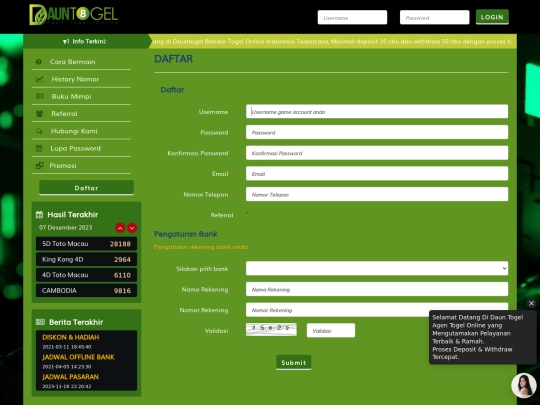Focus the Konfirmasi Password field
The image size is (540, 405).
tap(377, 153)
